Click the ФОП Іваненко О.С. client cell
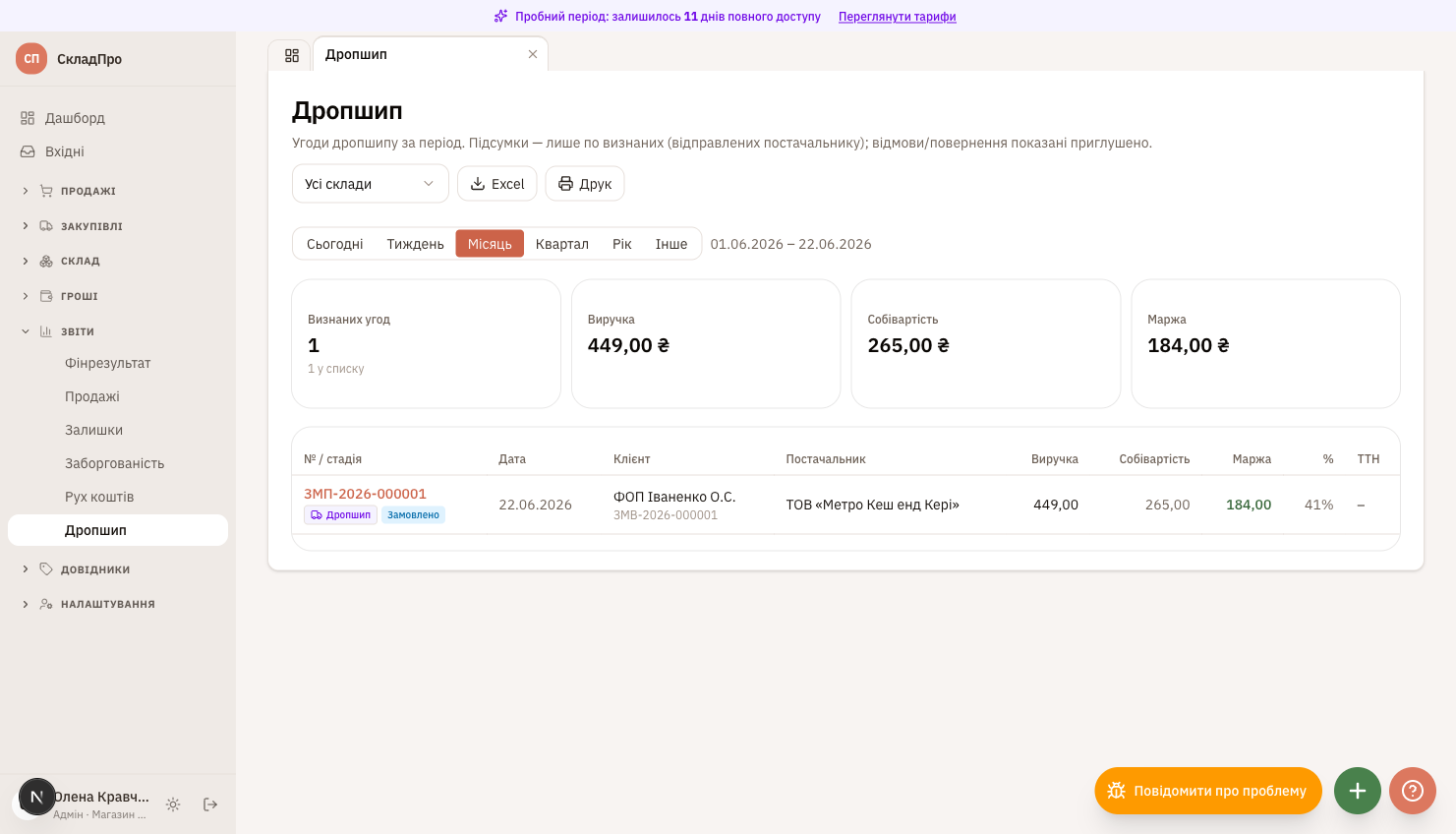Screen dimensions: 1456x834 [674, 497]
